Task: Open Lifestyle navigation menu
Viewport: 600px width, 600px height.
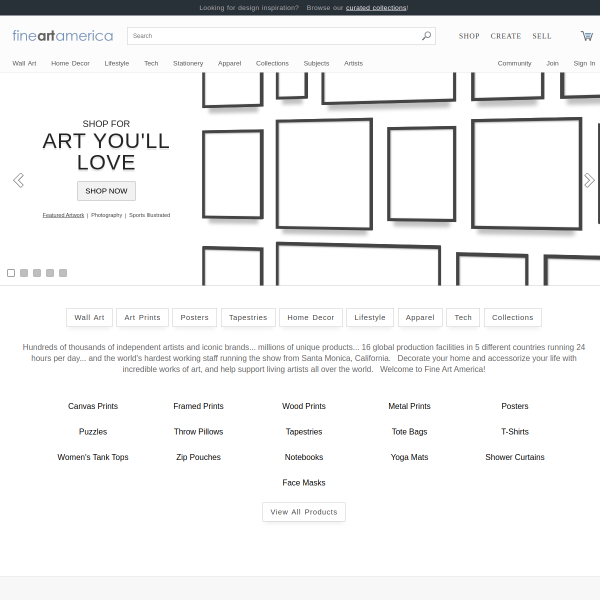Action: click(x=117, y=64)
